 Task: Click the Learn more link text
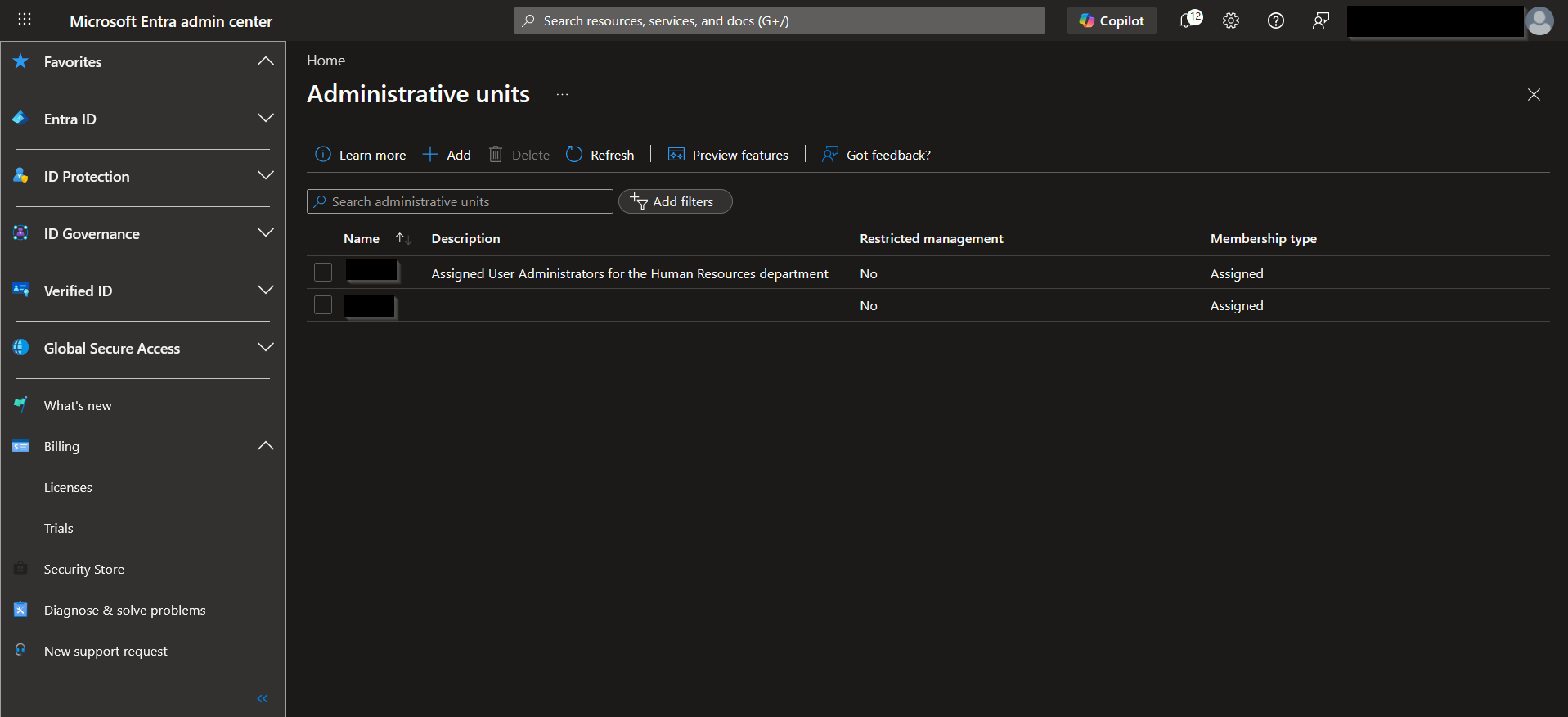[x=372, y=155]
